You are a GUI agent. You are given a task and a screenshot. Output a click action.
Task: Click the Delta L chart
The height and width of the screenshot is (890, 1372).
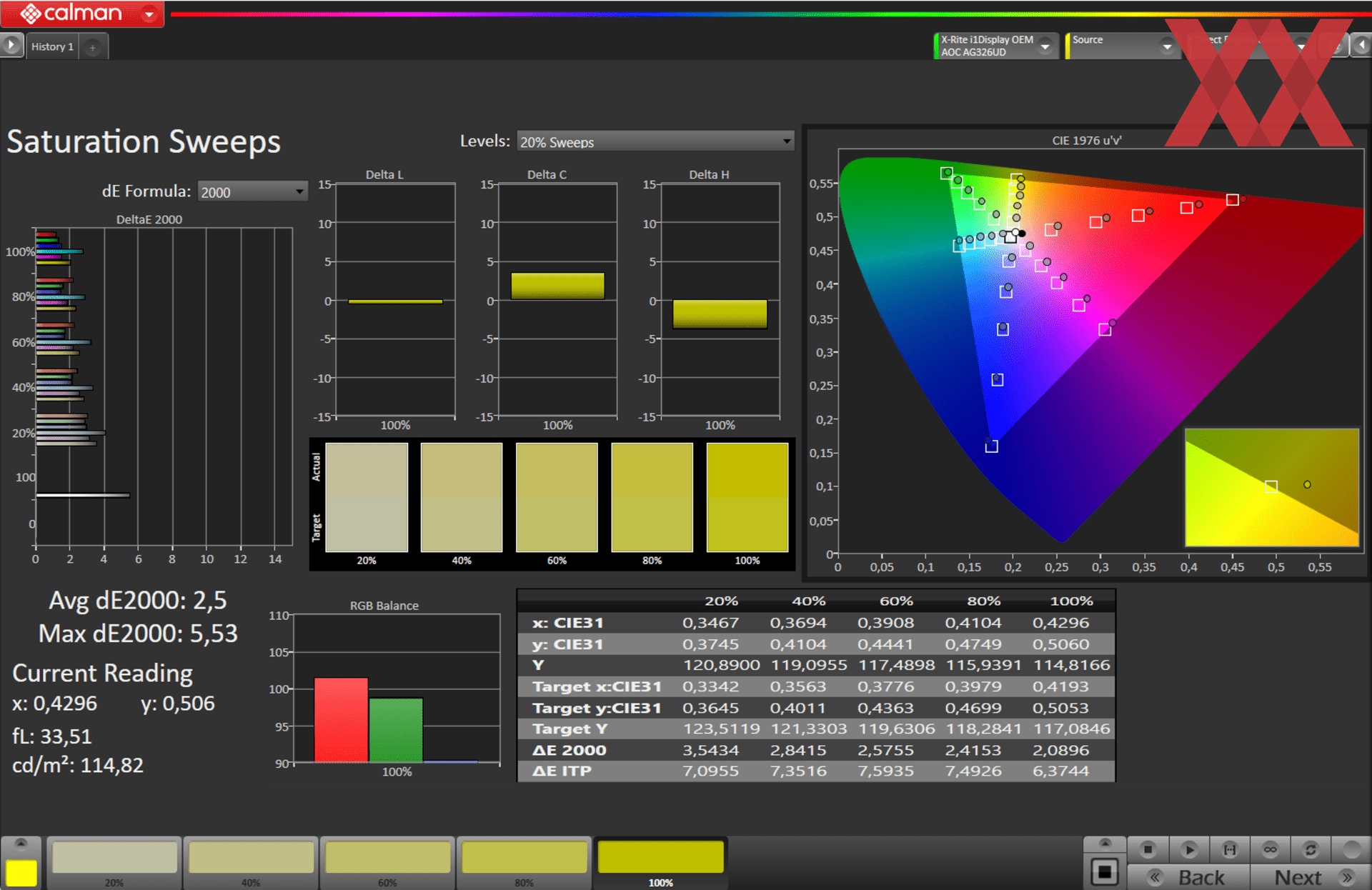[x=395, y=300]
